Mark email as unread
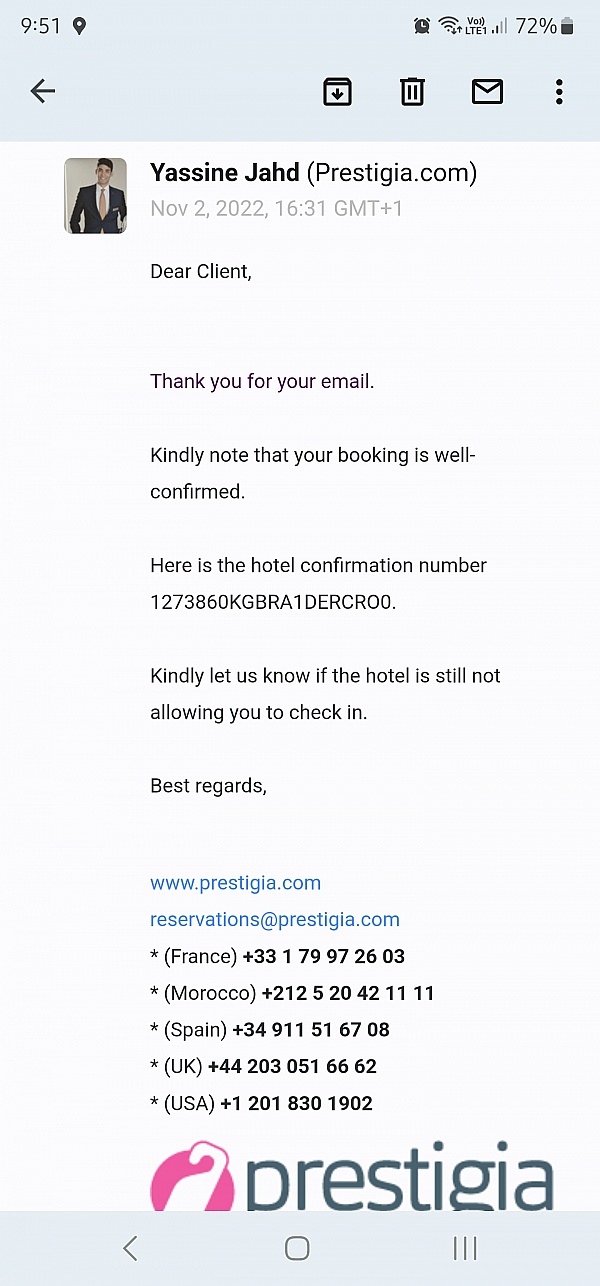This screenshot has height=1286, width=600. [487, 92]
